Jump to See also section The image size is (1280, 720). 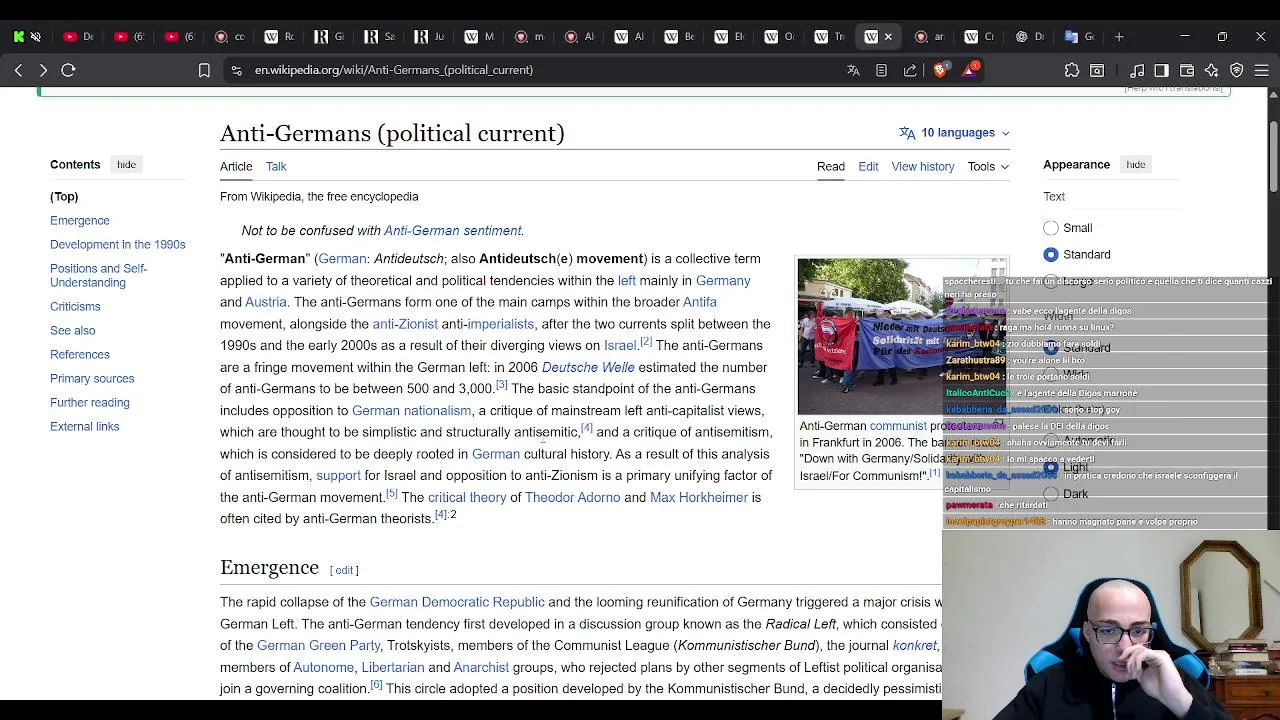(x=73, y=331)
